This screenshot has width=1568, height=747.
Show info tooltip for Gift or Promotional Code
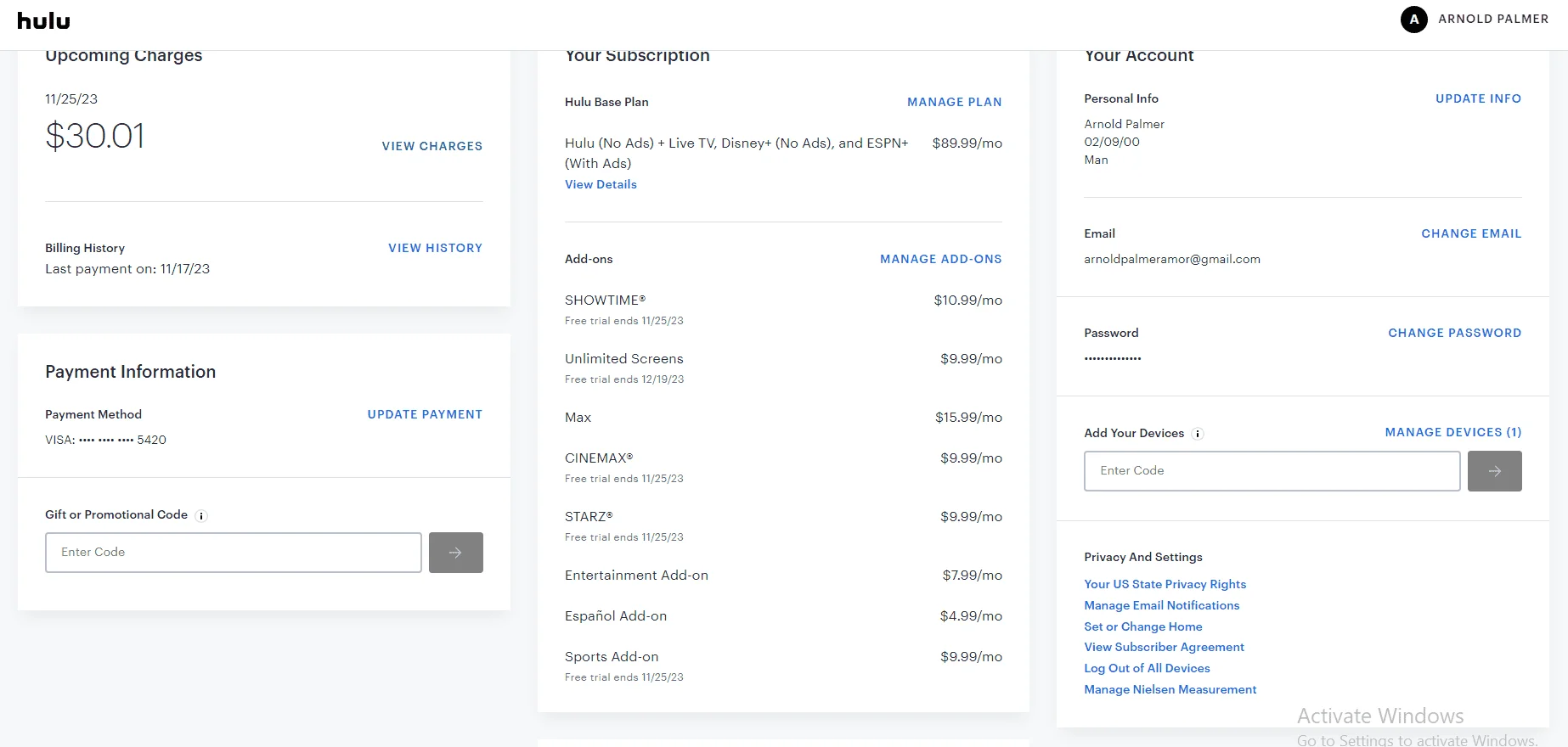pyautogui.click(x=201, y=516)
